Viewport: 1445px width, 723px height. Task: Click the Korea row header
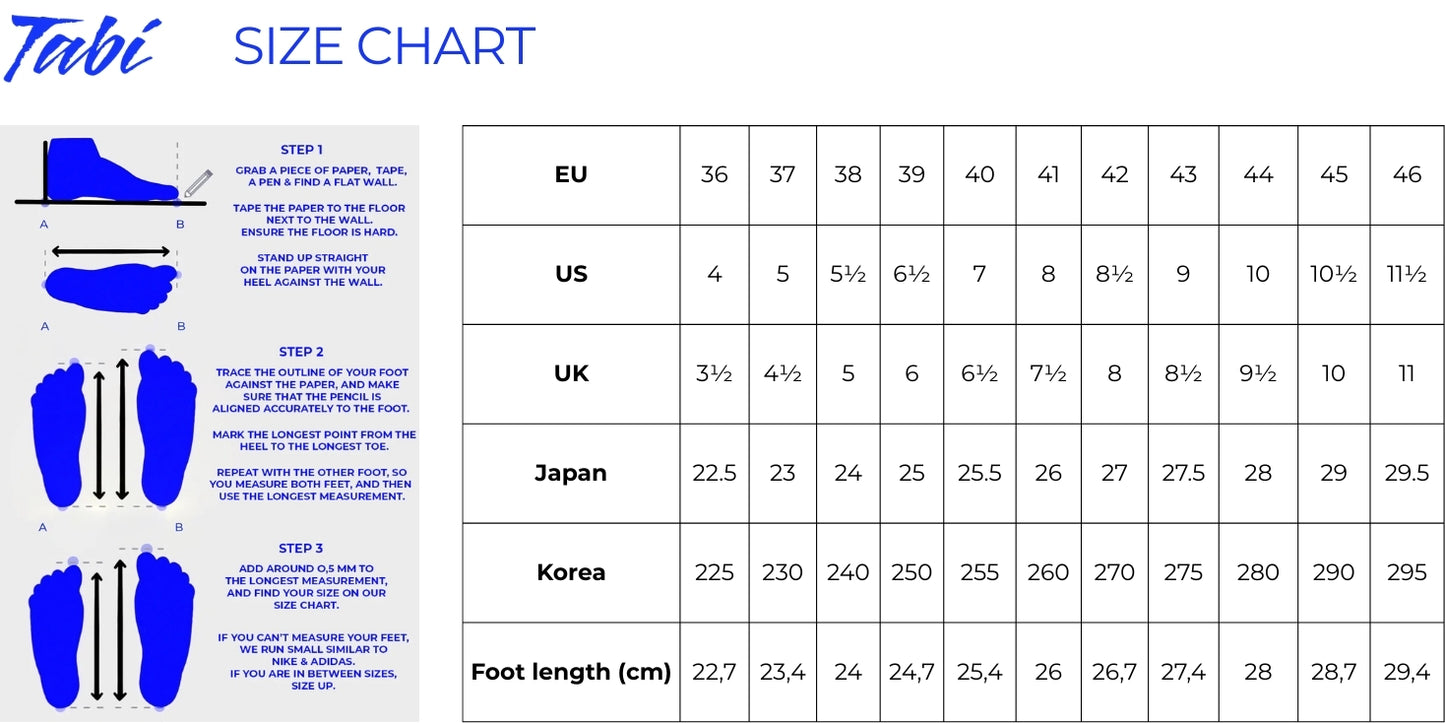[571, 573]
